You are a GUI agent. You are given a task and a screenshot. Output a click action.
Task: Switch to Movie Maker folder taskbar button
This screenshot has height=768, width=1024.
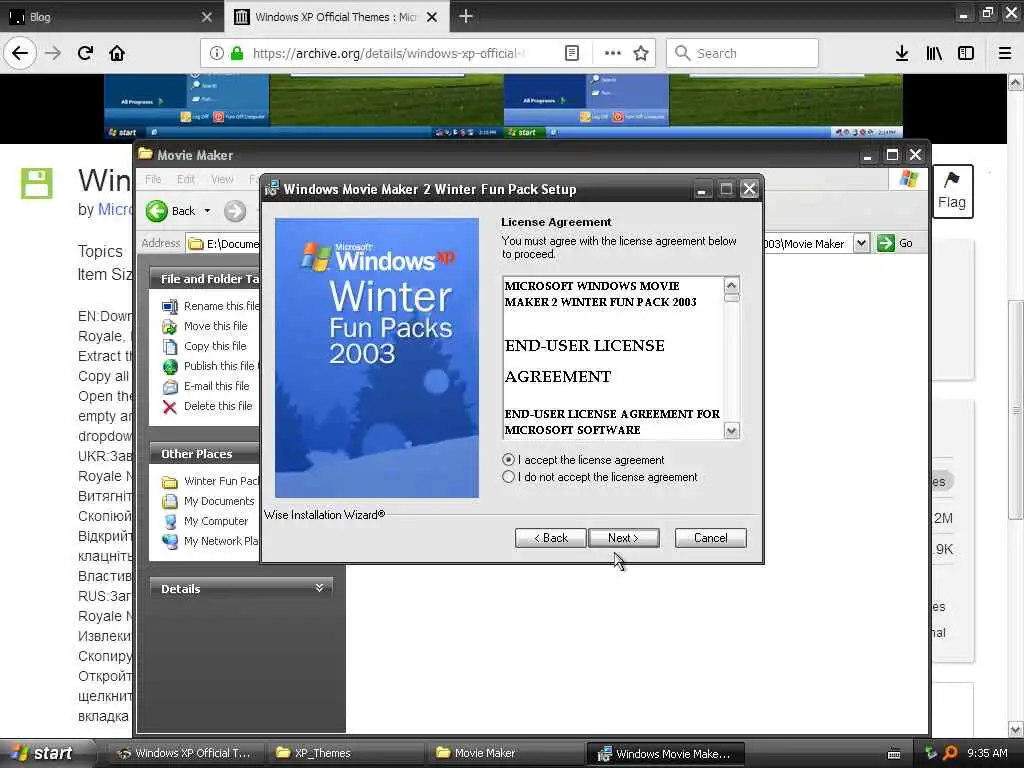coord(504,753)
